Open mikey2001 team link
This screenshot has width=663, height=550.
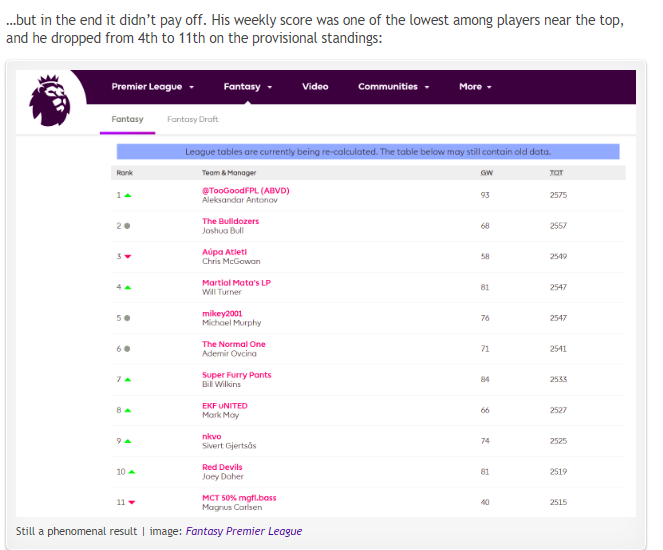[x=222, y=314]
